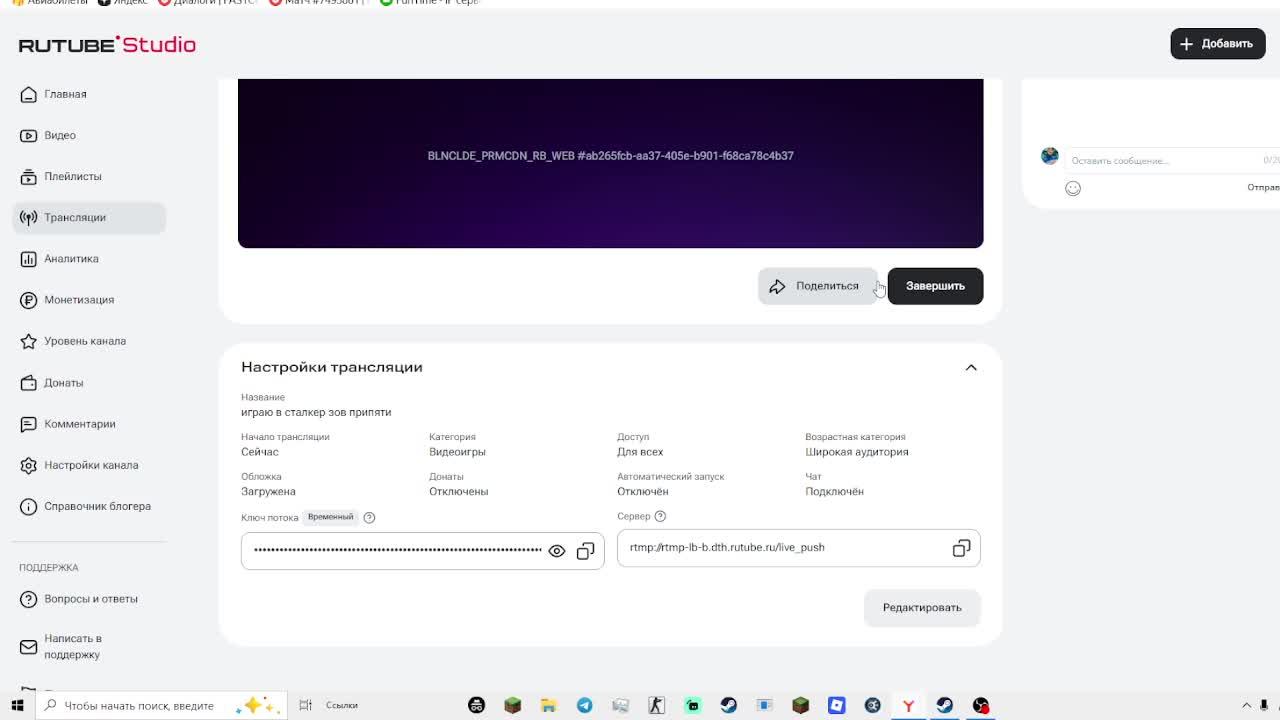
Task: Copy the stream key
Action: pyautogui.click(x=585, y=551)
